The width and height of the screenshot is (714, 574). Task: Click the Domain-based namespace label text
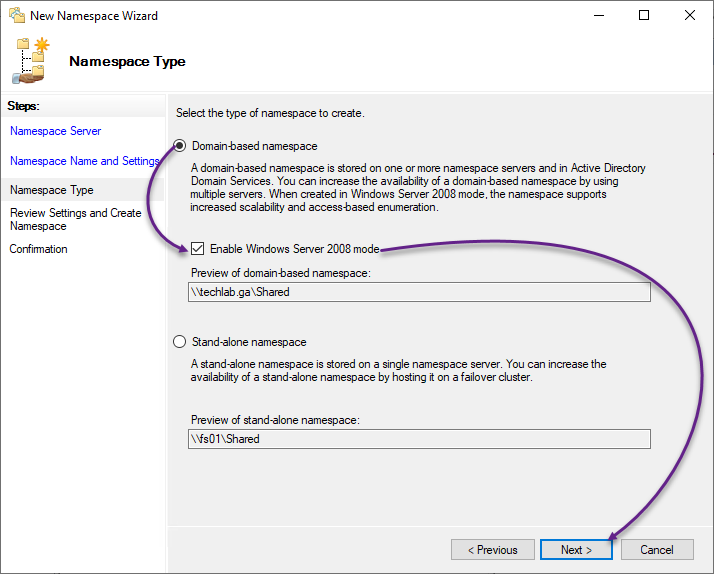coord(255,146)
